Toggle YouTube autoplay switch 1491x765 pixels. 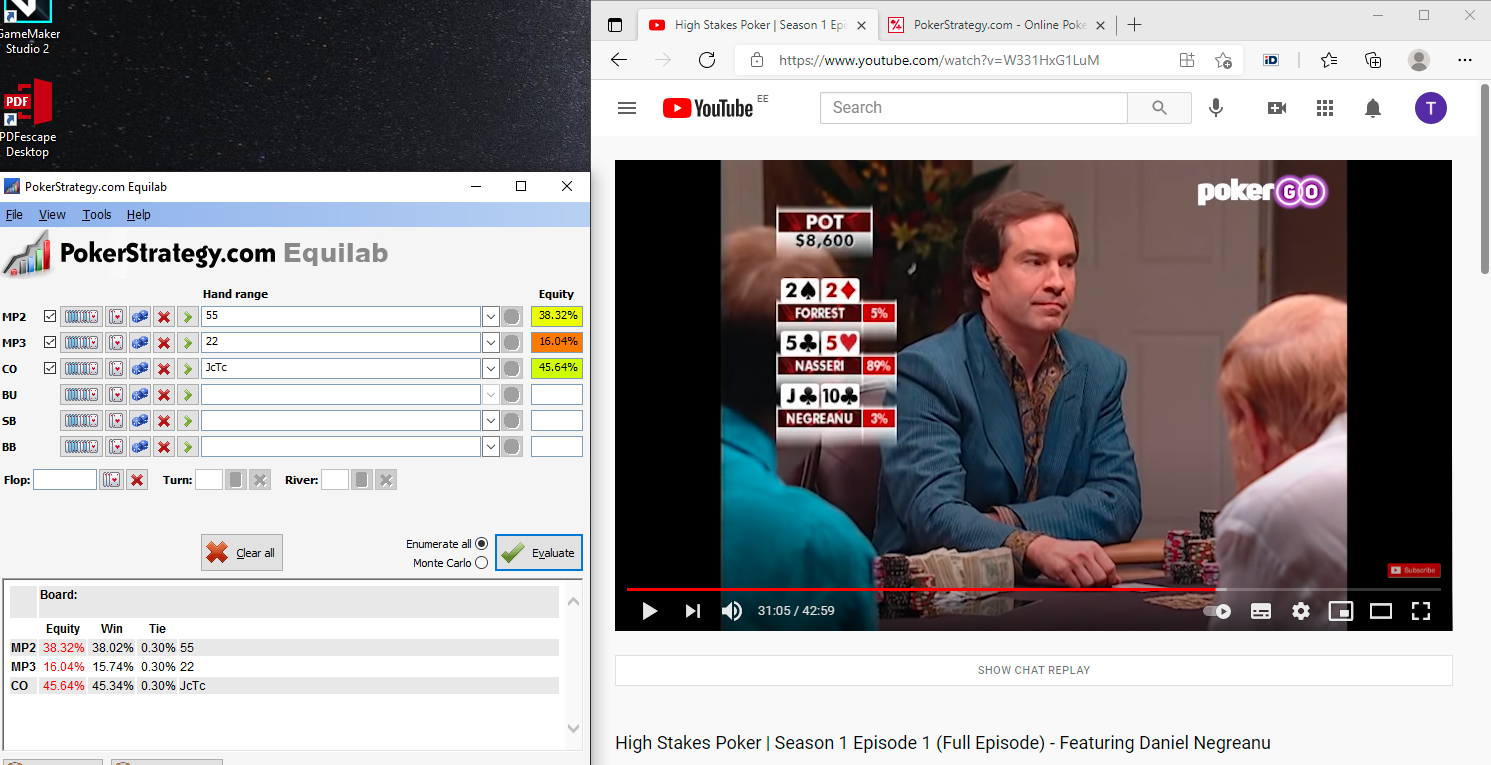click(x=1217, y=610)
